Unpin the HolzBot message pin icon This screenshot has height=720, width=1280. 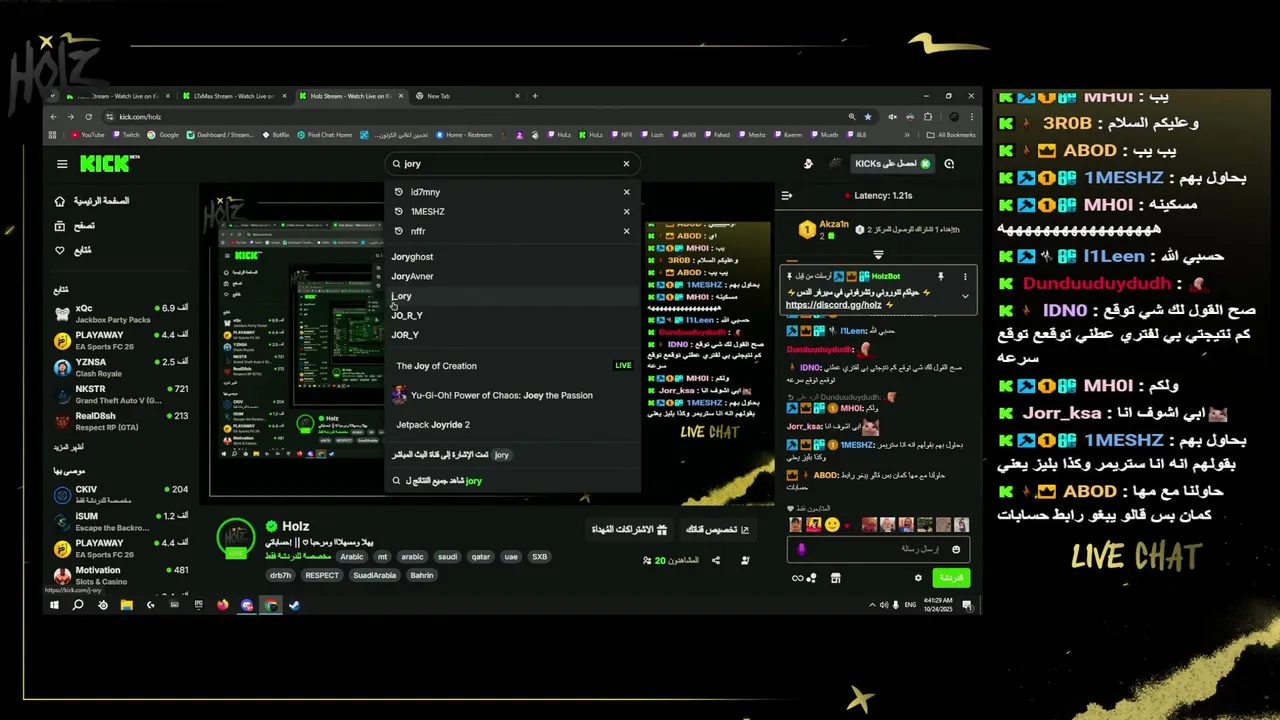(941, 276)
